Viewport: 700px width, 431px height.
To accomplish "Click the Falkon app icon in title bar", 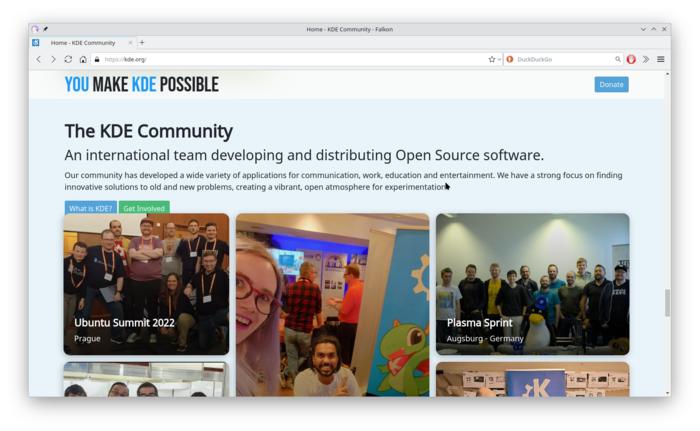I will click(x=35, y=29).
